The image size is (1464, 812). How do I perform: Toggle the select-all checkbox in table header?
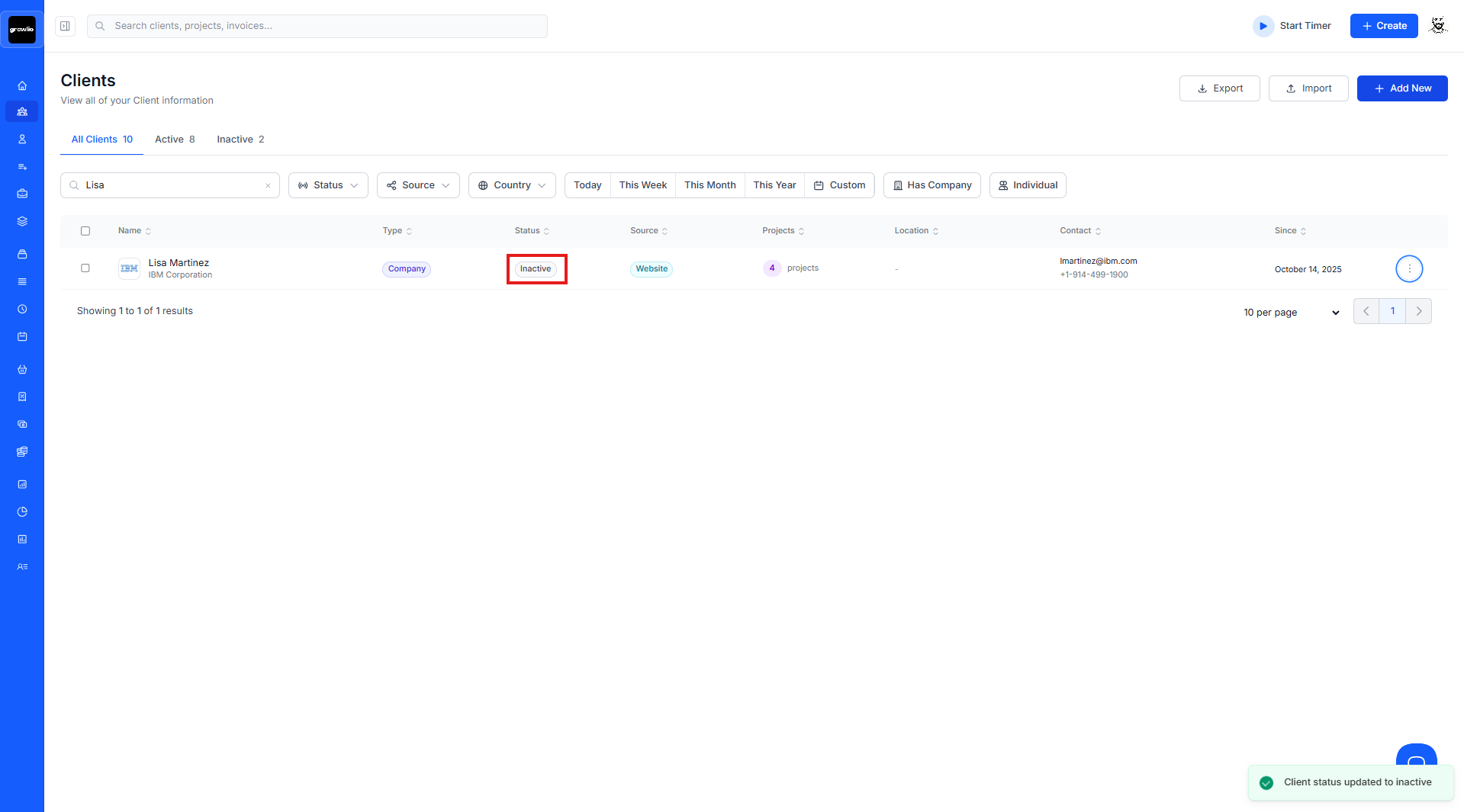(85, 231)
